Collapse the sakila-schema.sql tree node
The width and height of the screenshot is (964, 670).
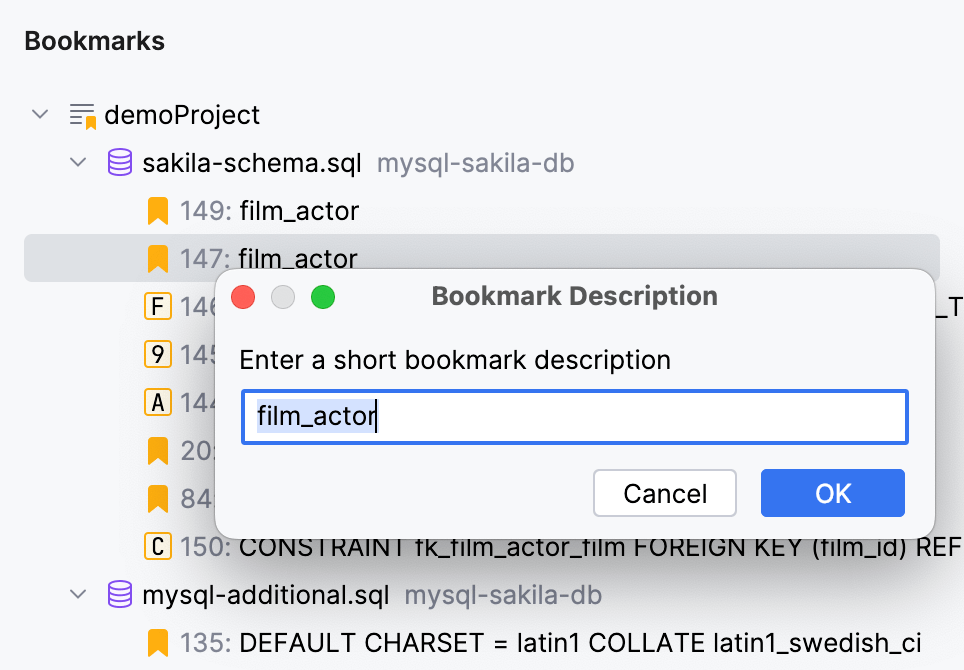[78, 162]
